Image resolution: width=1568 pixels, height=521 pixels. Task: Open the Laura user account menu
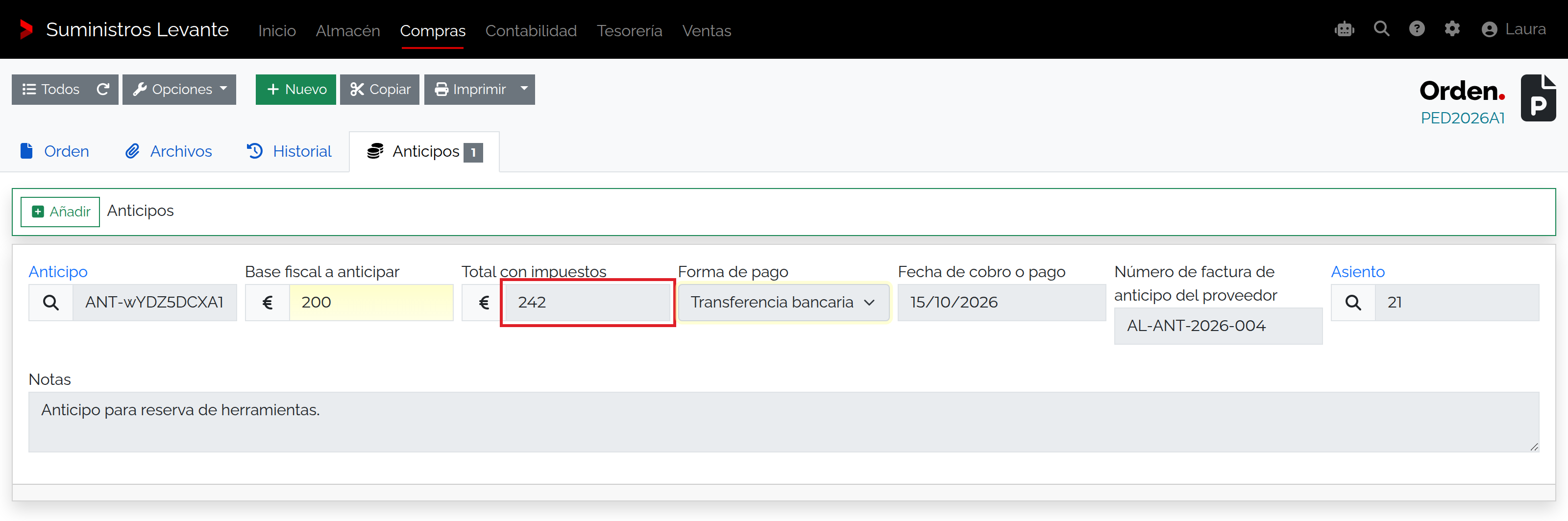point(1513,29)
